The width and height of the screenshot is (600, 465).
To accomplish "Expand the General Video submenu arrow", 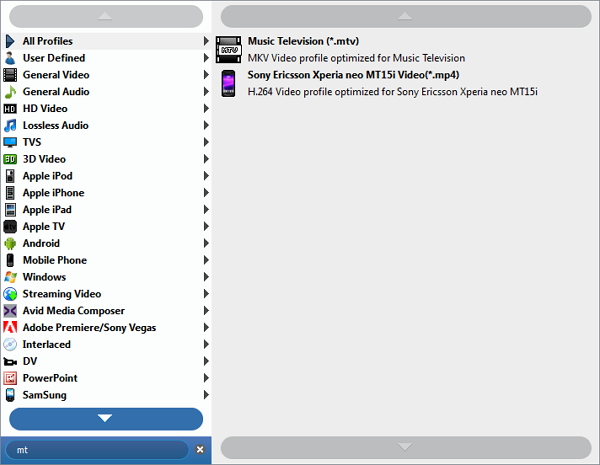I will [x=206, y=75].
